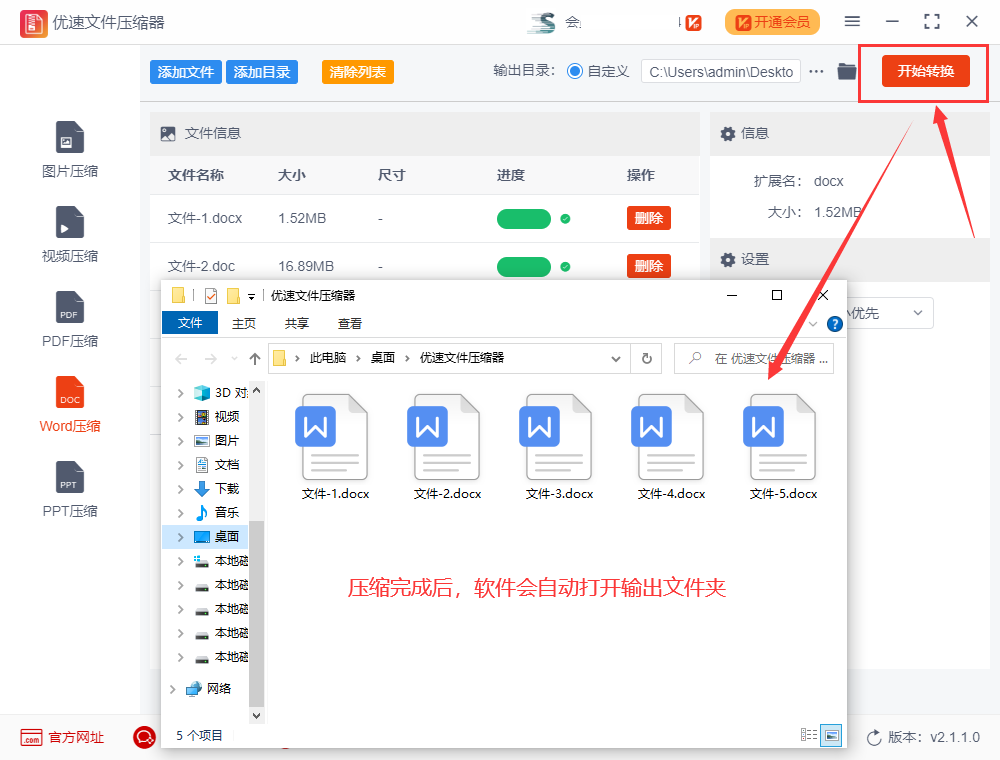The width and height of the screenshot is (1000, 760).
Task: Open the 优先 priority dropdown in settings
Action: [890, 313]
